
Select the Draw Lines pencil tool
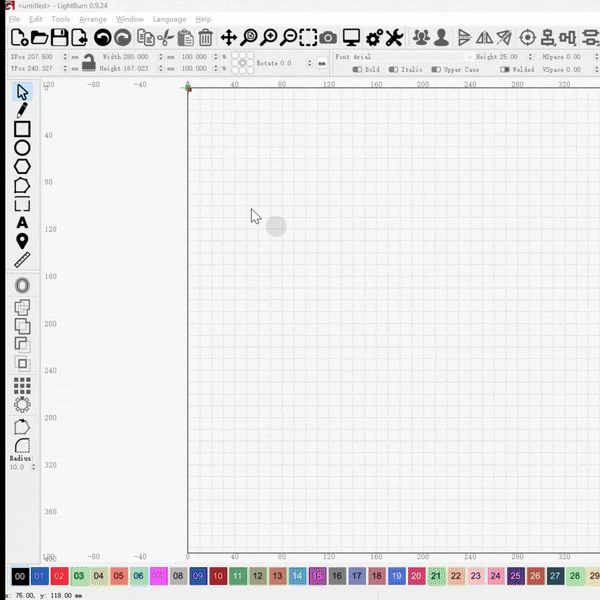coord(22,110)
